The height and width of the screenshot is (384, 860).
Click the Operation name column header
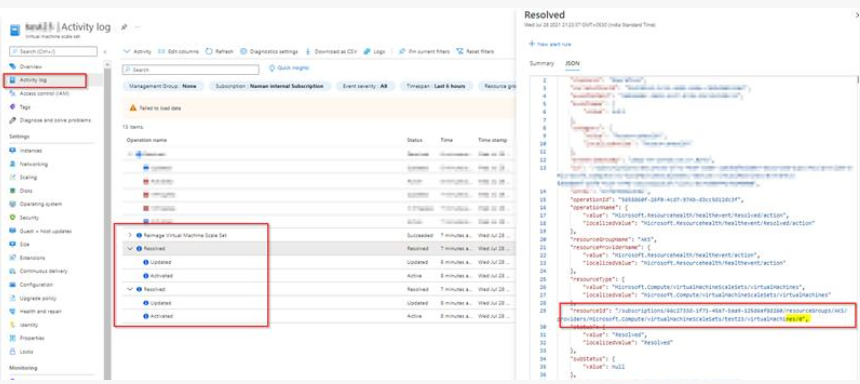click(x=146, y=140)
